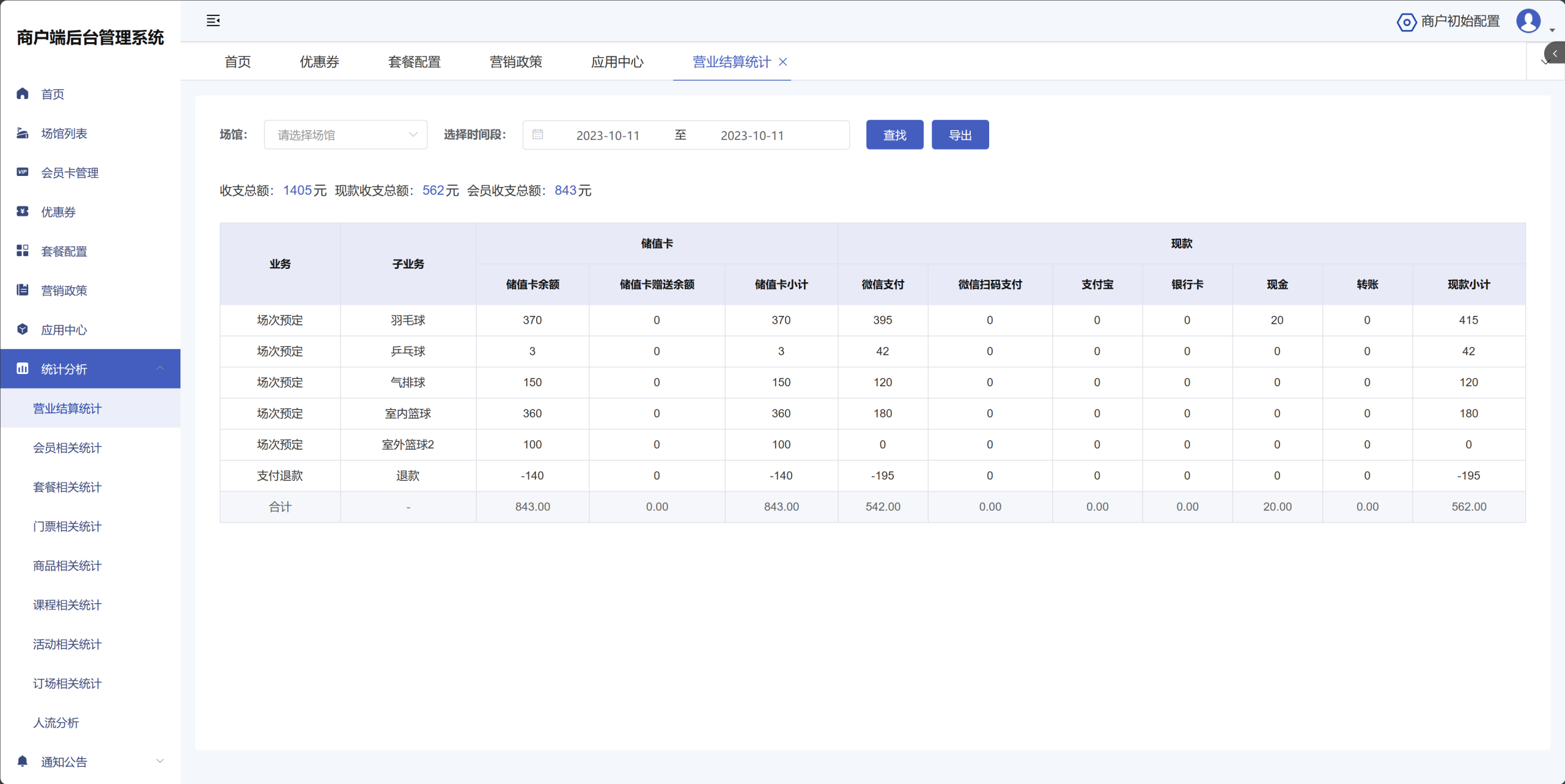The width and height of the screenshot is (1565, 784).
Task: Click the 场馆列表 venue list icon
Action: point(23,133)
